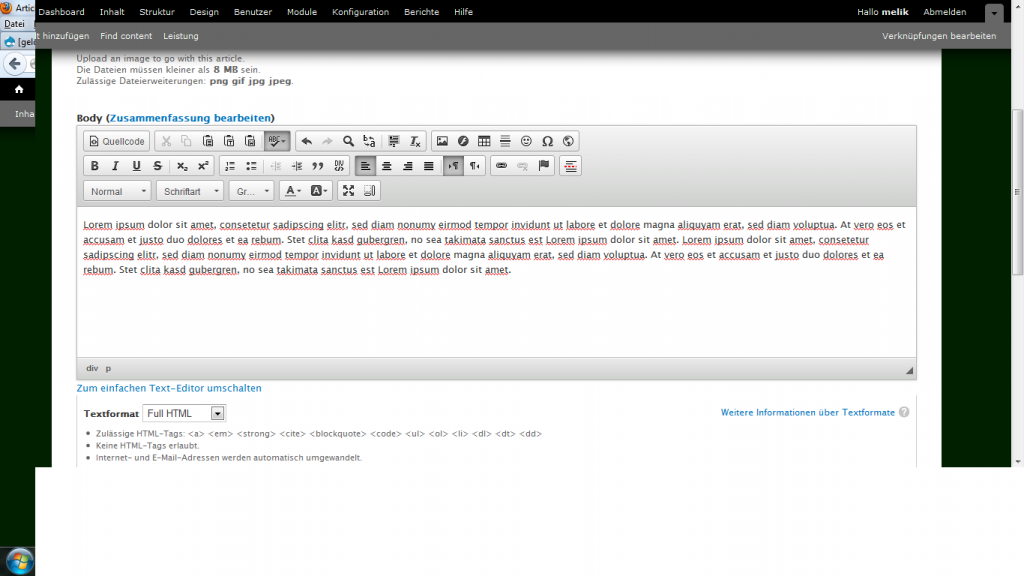Insert a smiley emoticon

tap(526, 142)
